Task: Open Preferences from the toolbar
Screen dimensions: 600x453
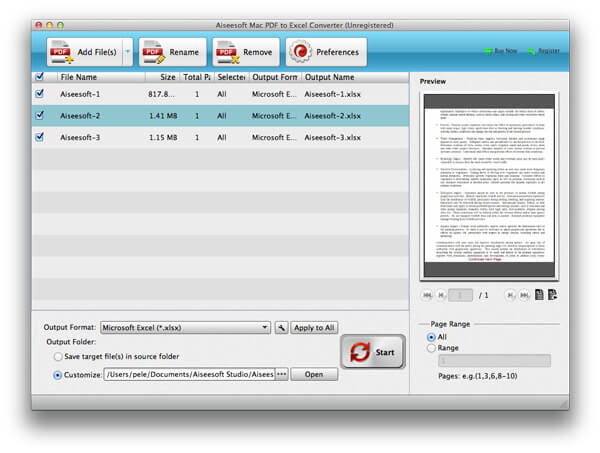Action: tap(326, 52)
